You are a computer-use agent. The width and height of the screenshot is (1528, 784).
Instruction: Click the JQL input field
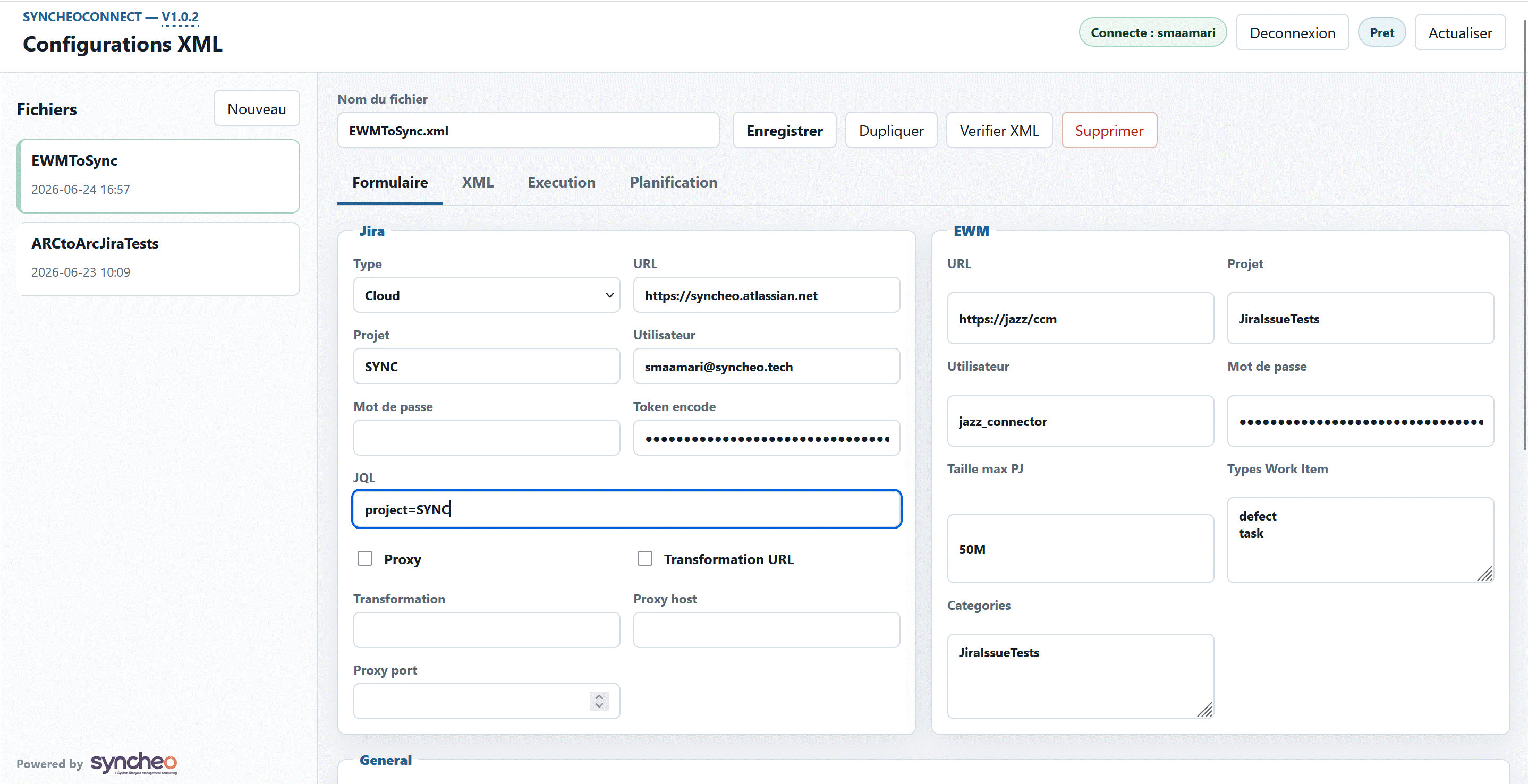tap(626, 509)
